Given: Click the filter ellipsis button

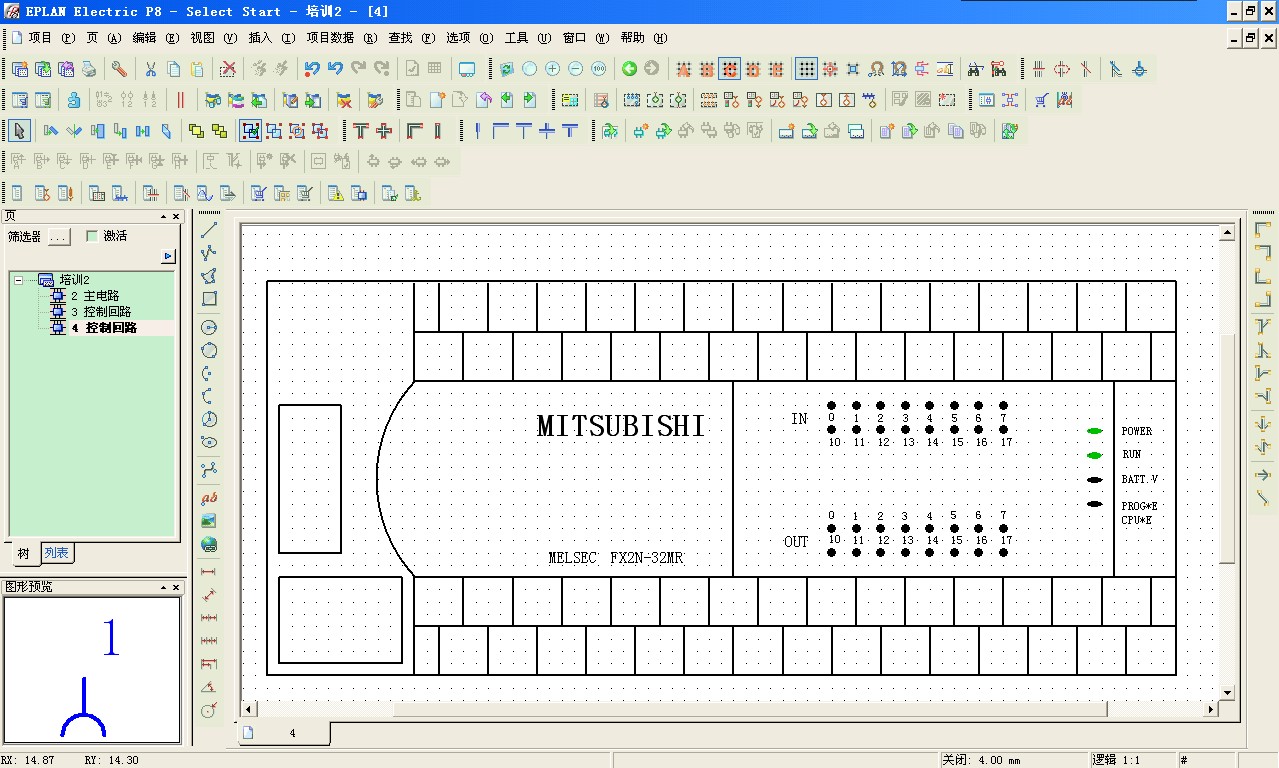Looking at the screenshot, I should coord(60,236).
